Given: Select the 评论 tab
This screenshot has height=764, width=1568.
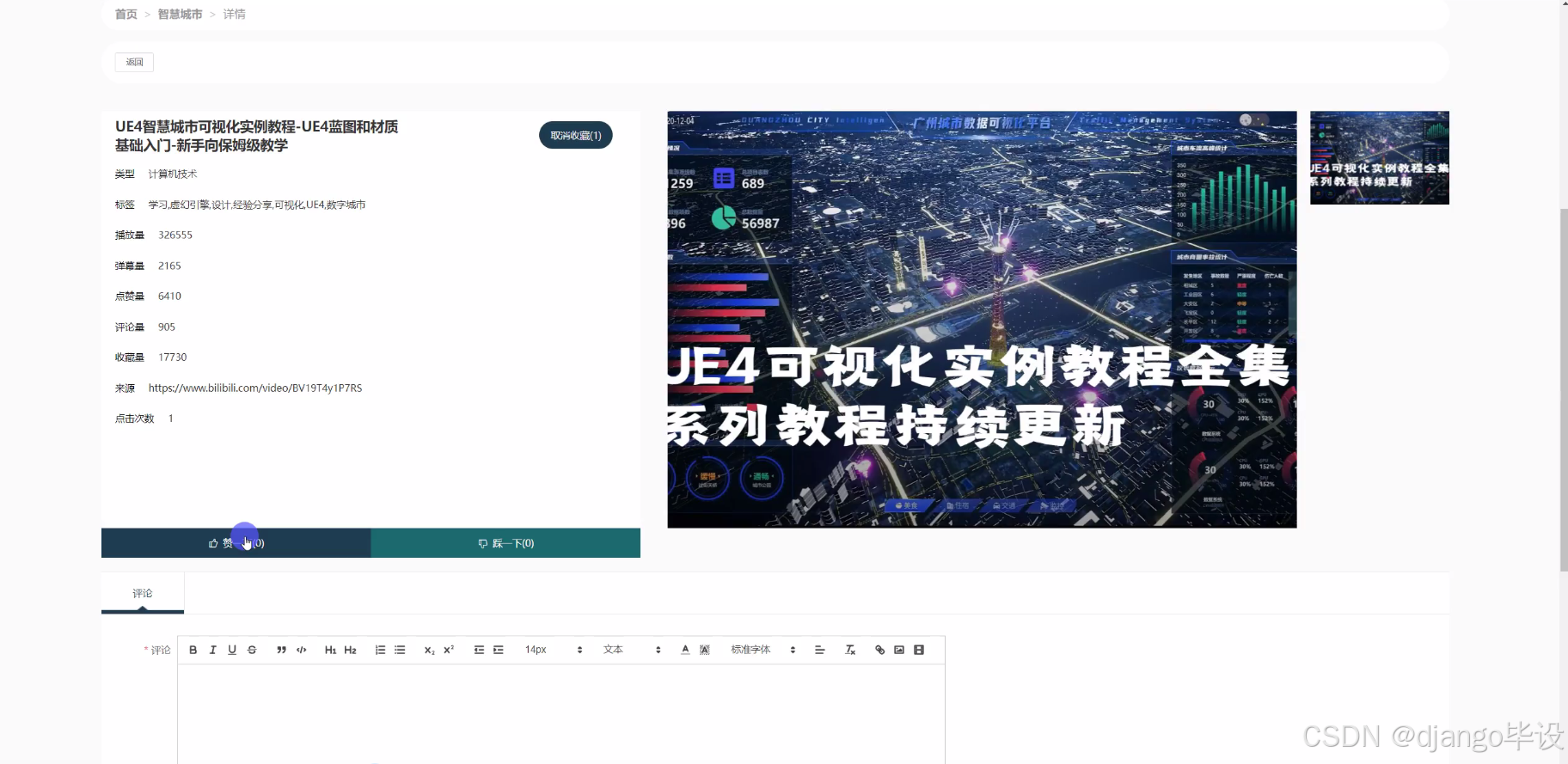Looking at the screenshot, I should [x=143, y=594].
